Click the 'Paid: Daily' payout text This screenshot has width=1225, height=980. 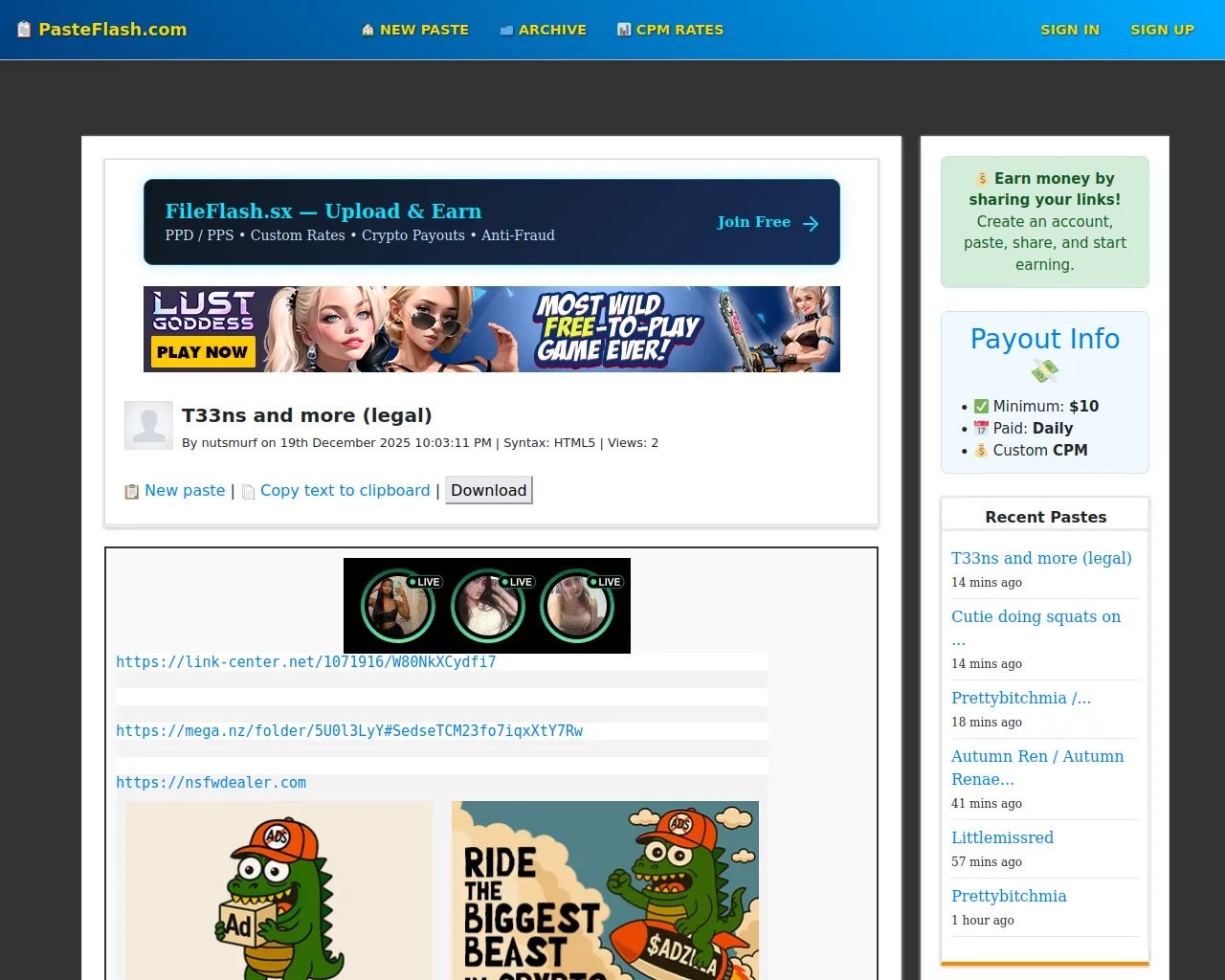1033,428
